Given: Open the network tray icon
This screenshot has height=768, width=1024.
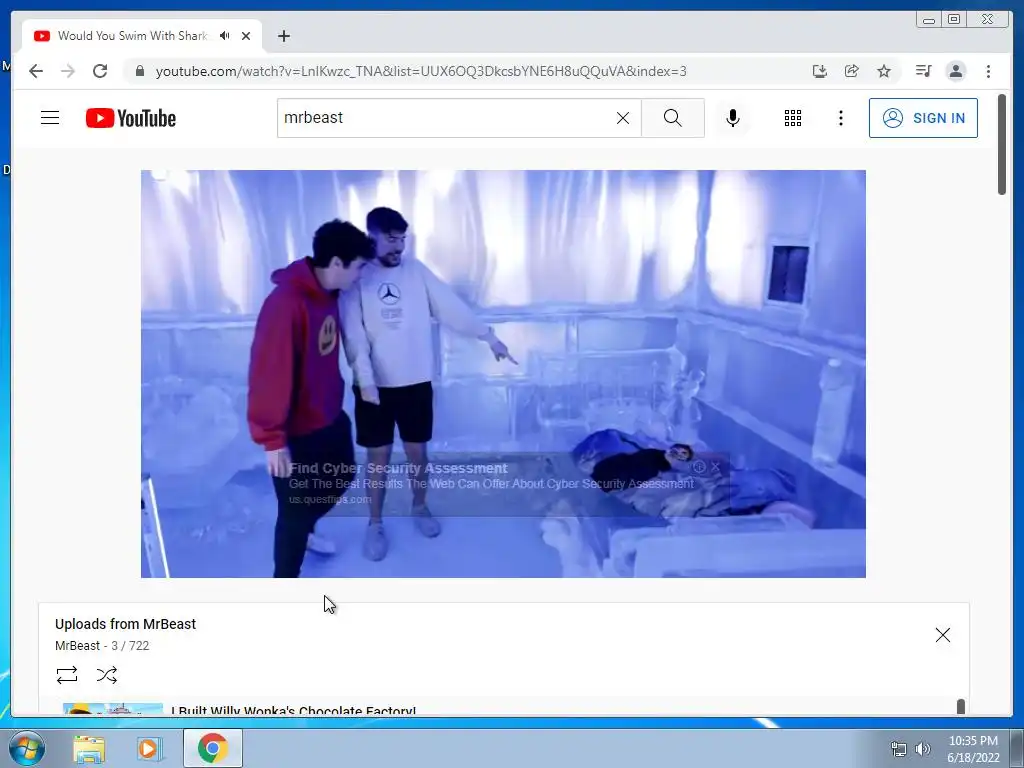Looking at the screenshot, I should pos(899,749).
